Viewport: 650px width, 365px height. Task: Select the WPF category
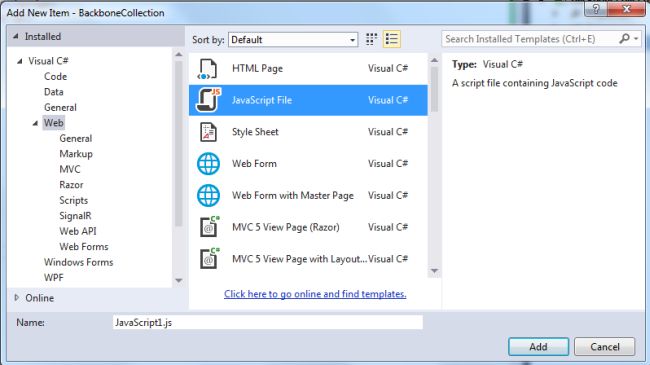click(54, 277)
